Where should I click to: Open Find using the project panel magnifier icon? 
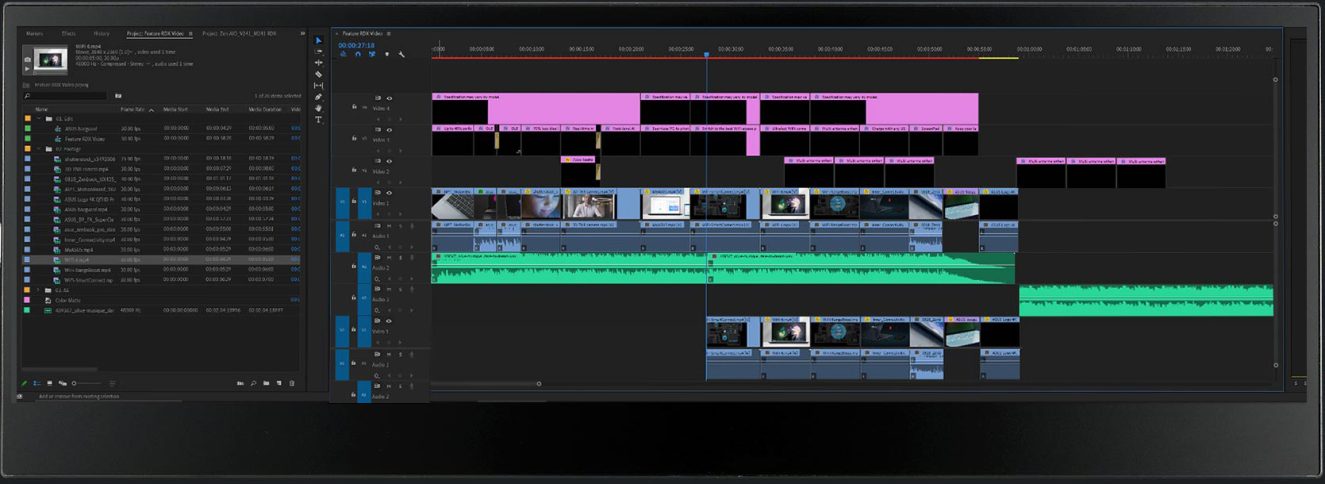[x=254, y=383]
